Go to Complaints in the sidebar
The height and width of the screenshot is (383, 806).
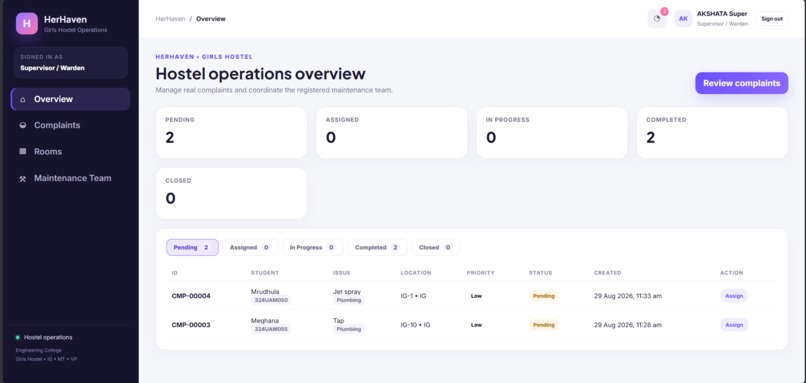[x=70, y=125]
